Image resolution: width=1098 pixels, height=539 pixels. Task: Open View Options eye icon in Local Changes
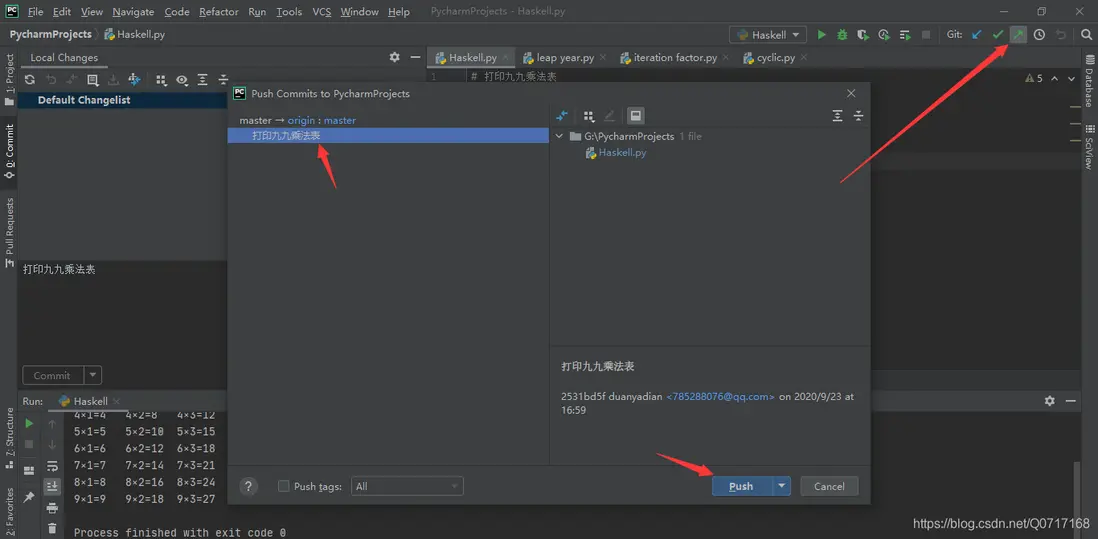182,80
